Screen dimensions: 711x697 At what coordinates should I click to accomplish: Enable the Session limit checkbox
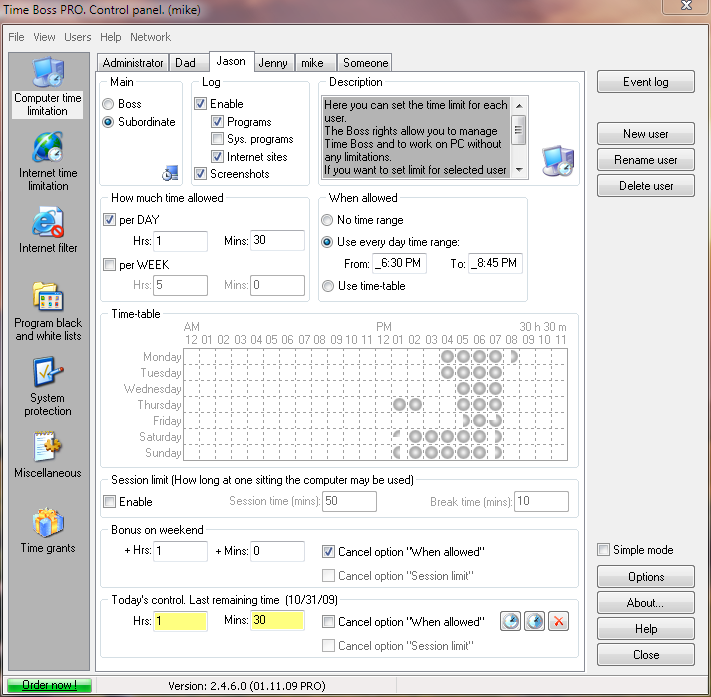click(109, 502)
